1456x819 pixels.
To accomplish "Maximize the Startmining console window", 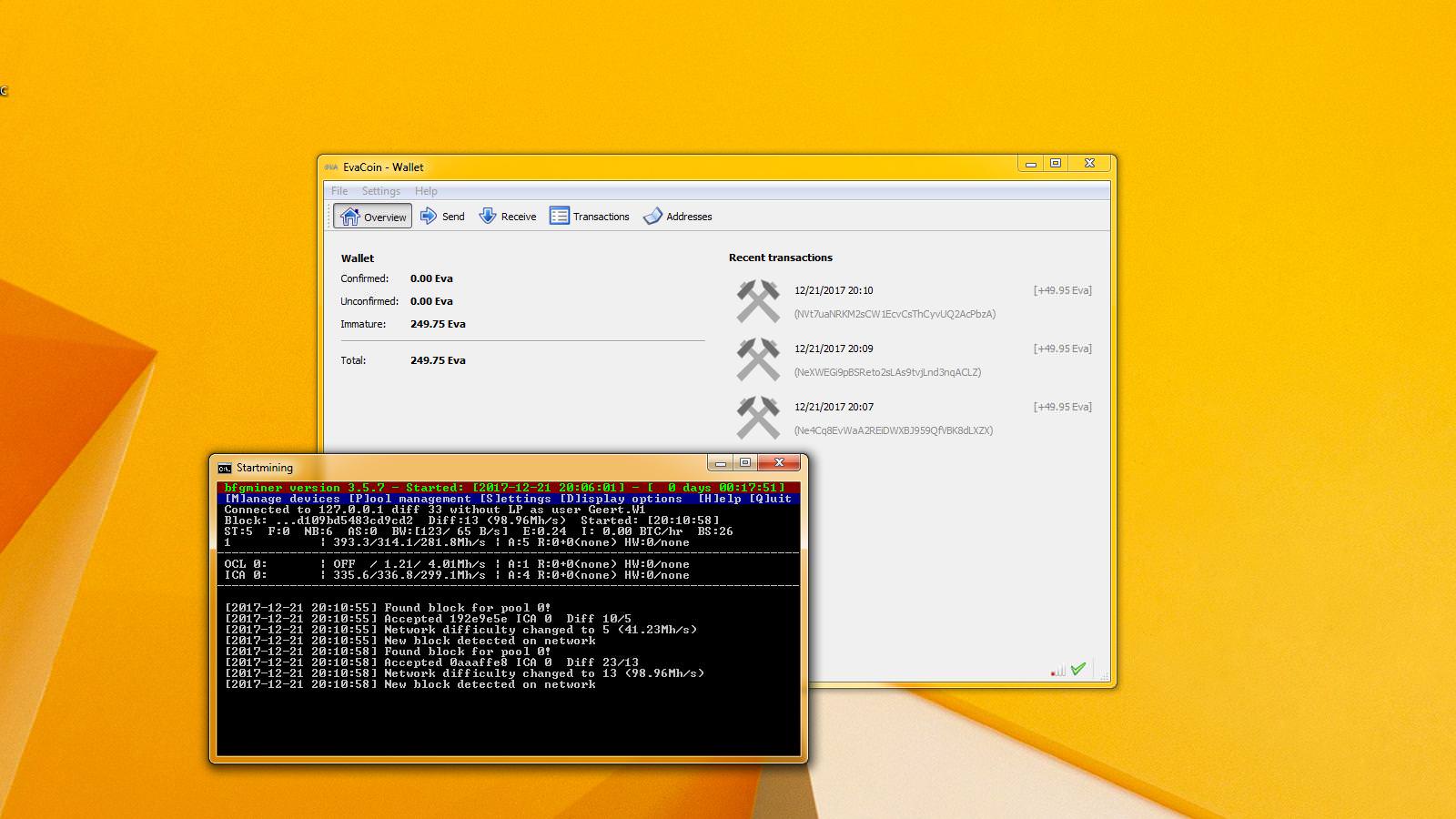I will coord(745,463).
